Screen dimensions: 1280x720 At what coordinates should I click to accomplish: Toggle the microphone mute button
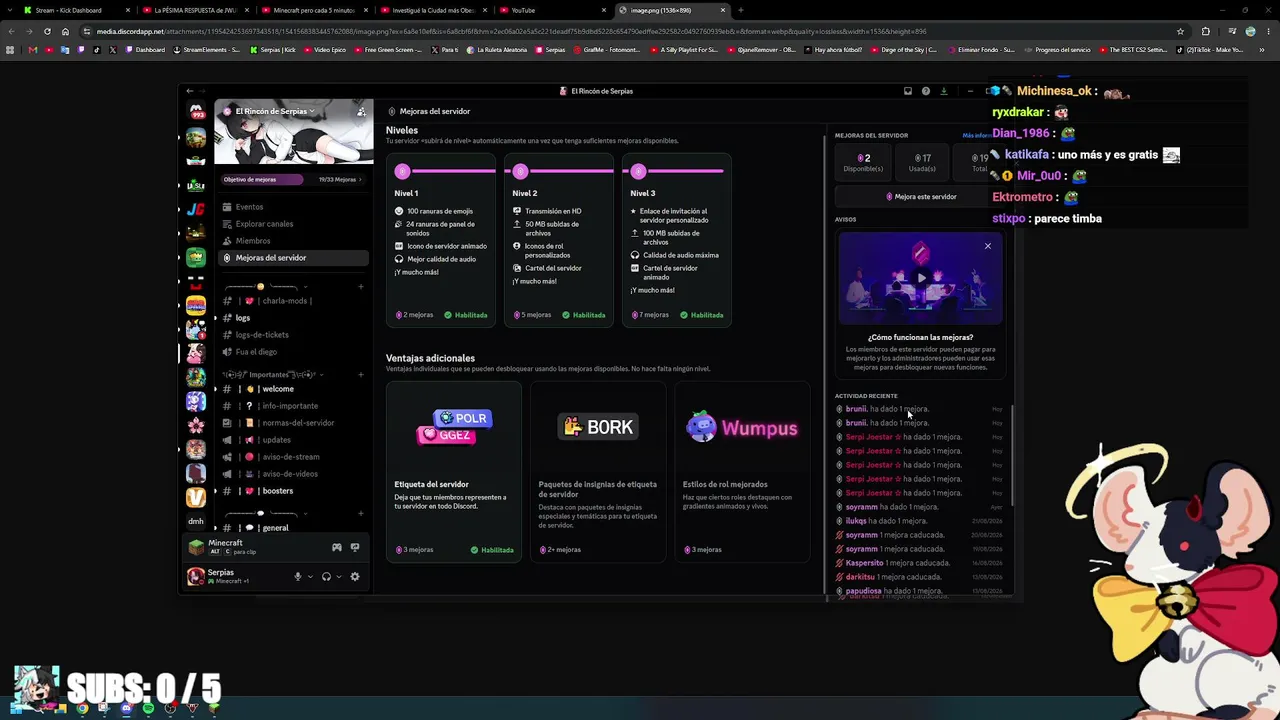pyautogui.click(x=297, y=577)
